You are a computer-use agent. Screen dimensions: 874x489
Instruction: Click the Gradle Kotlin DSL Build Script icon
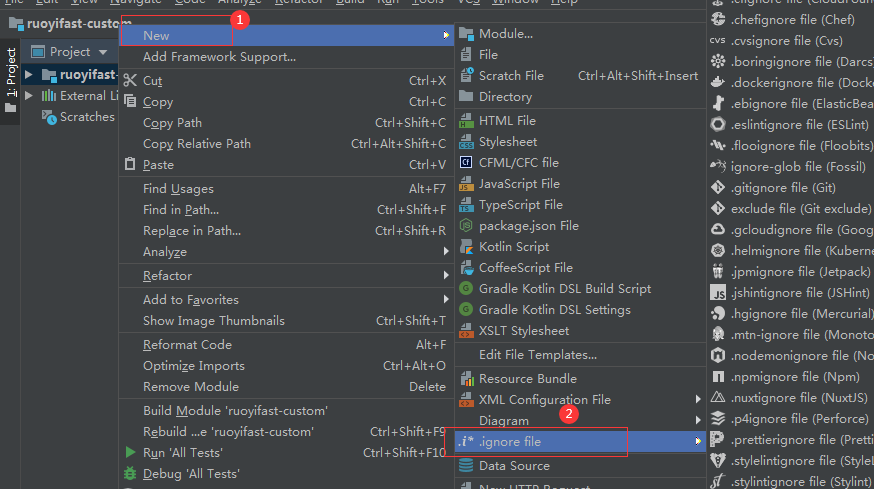[x=466, y=288]
